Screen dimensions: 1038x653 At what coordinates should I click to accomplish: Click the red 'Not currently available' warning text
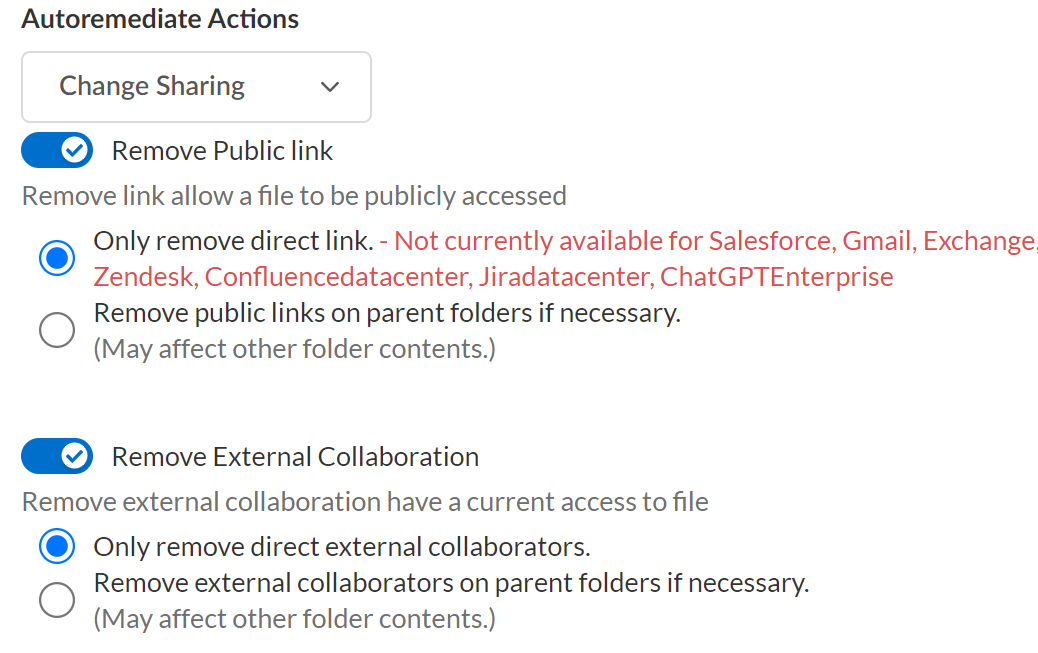[x=640, y=259]
